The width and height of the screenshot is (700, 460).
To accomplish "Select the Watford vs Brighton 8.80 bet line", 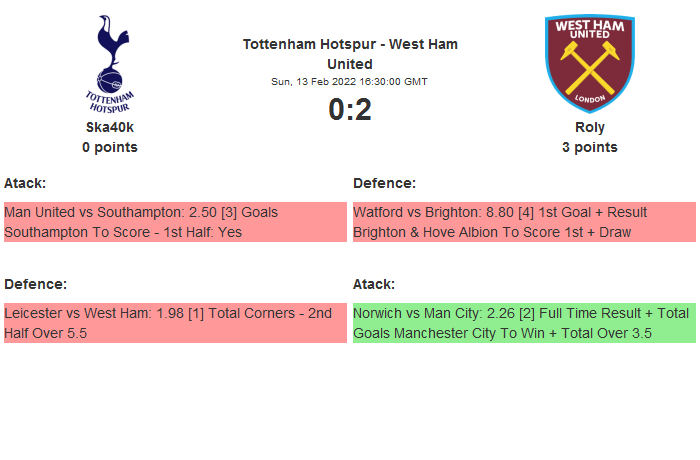I will tap(500, 212).
